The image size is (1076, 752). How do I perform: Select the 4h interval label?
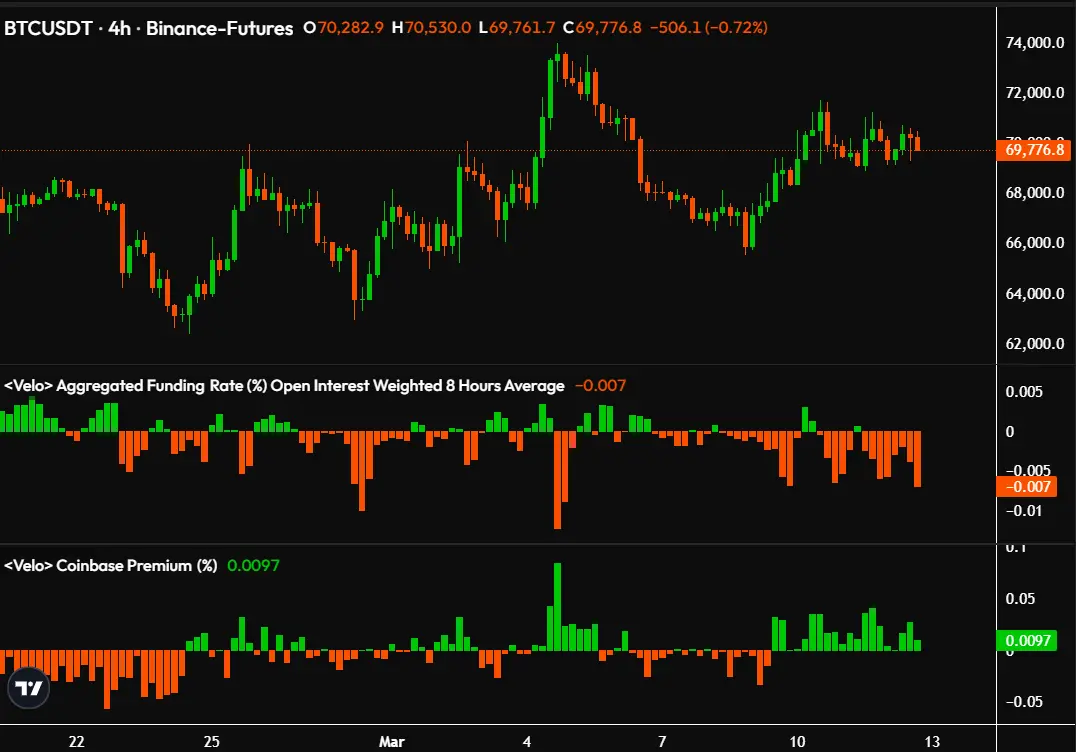[119, 28]
